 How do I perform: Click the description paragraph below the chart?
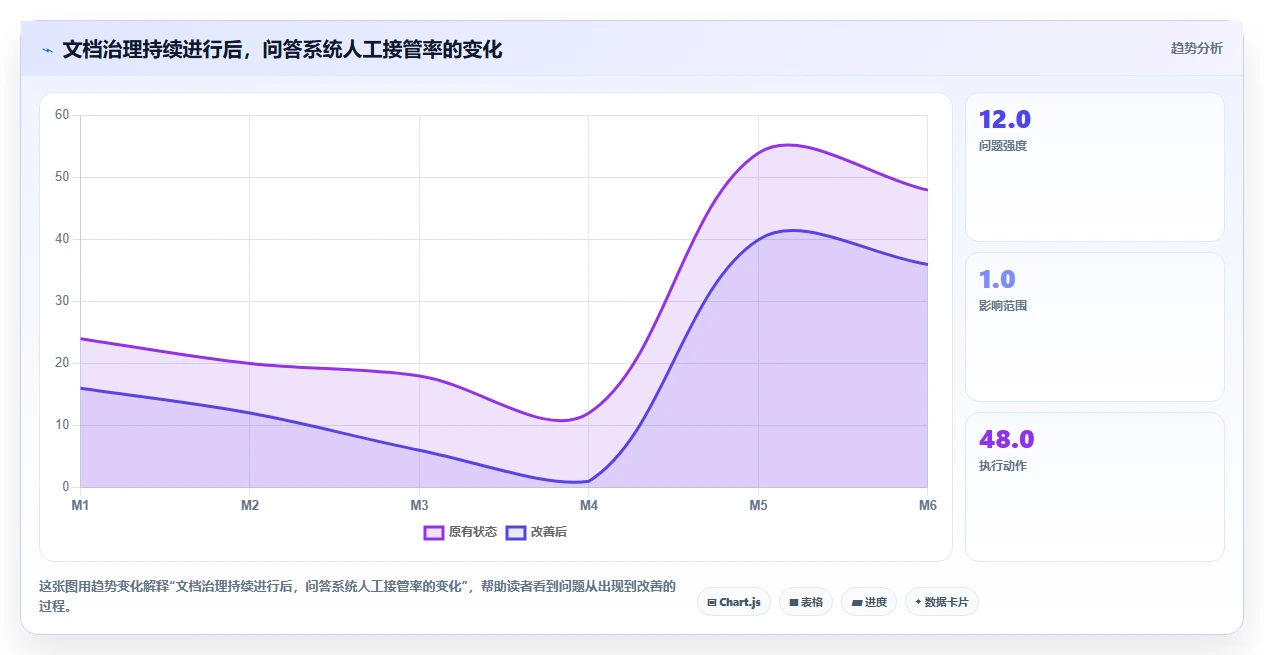click(357, 596)
